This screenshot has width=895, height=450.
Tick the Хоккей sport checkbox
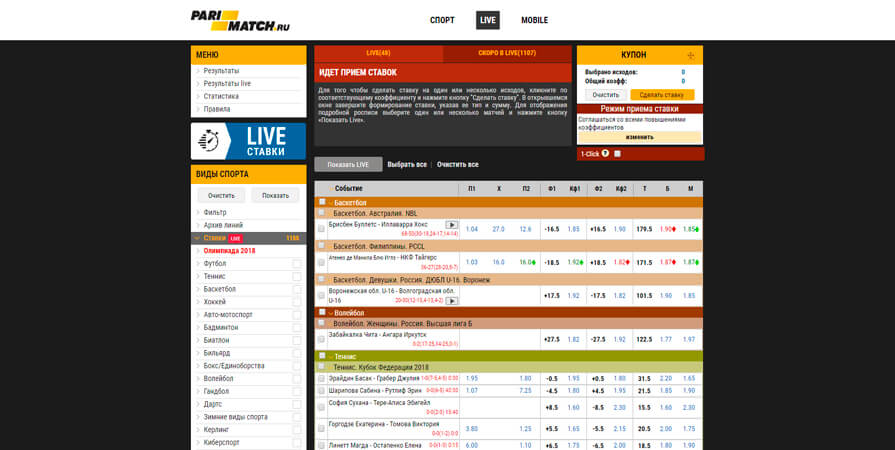pos(297,302)
